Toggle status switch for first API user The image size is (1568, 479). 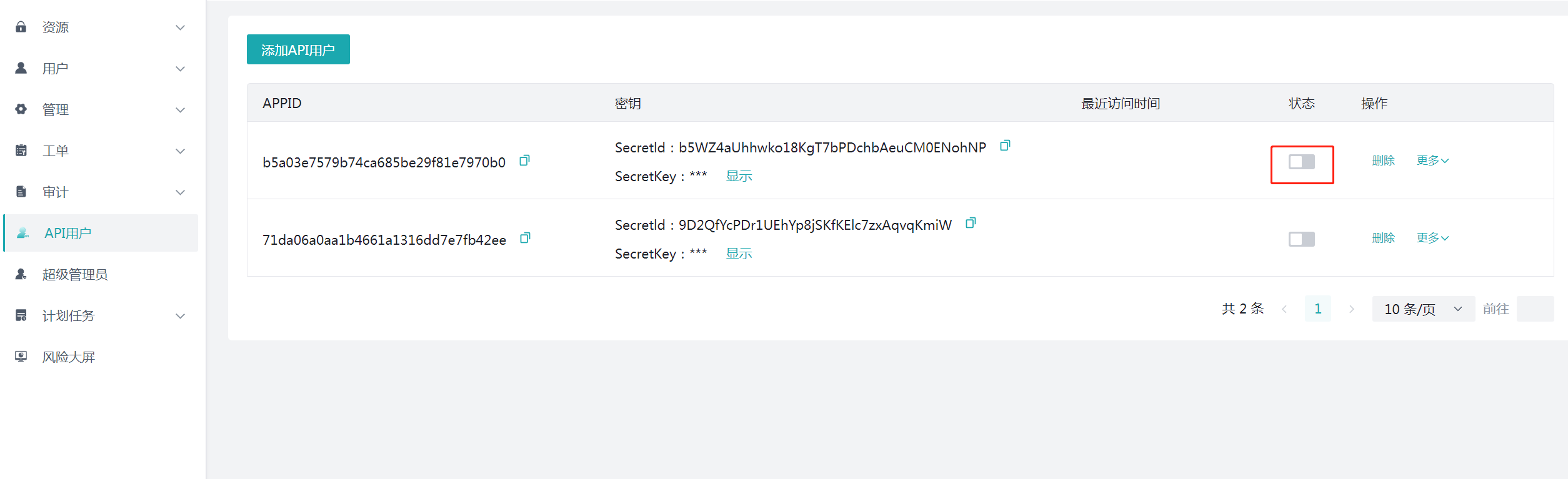(x=1301, y=162)
